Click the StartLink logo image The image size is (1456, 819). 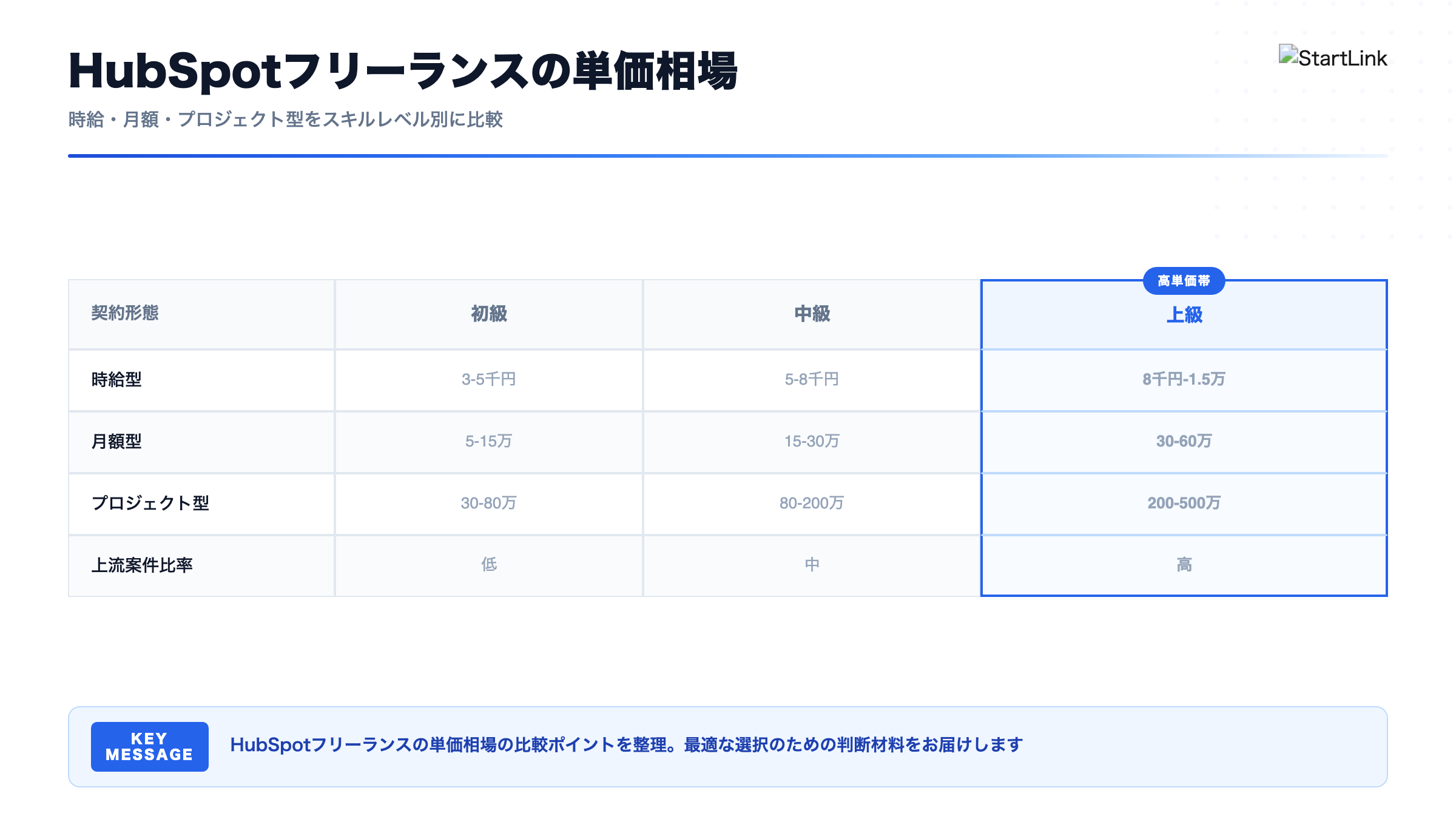click(x=1333, y=58)
